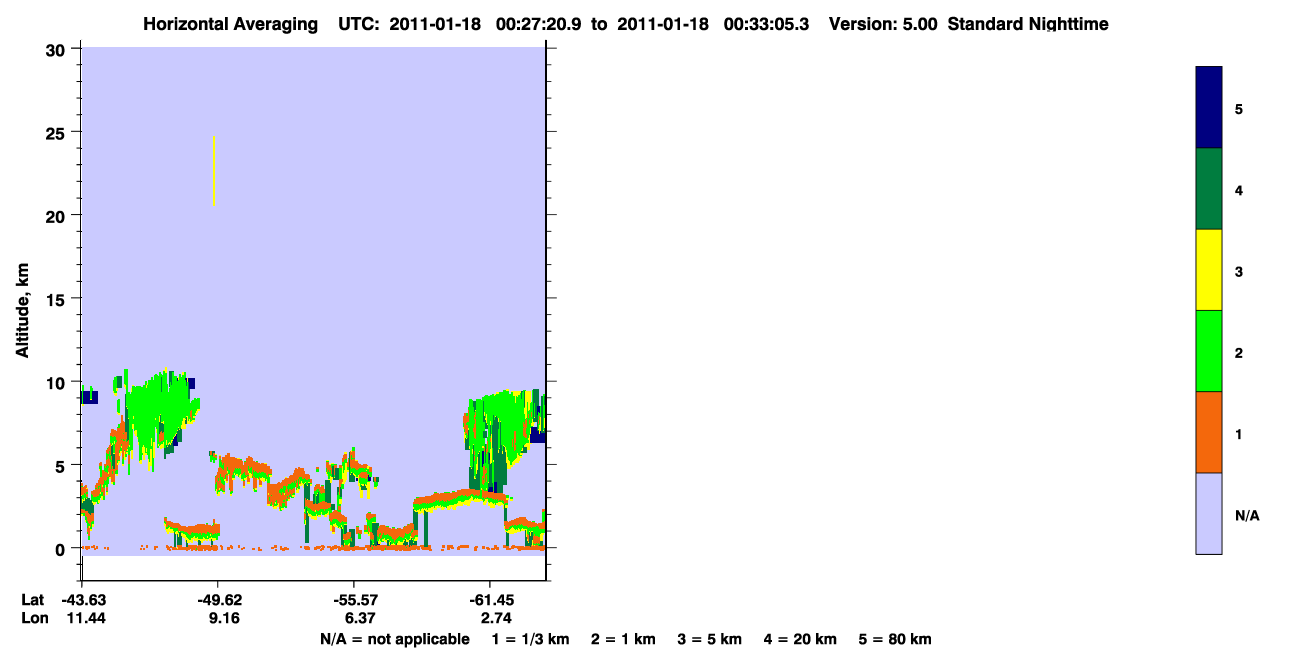Screen dimensions: 1300x667
Task: Click the latitude value '-61.45'
Action: point(490,599)
